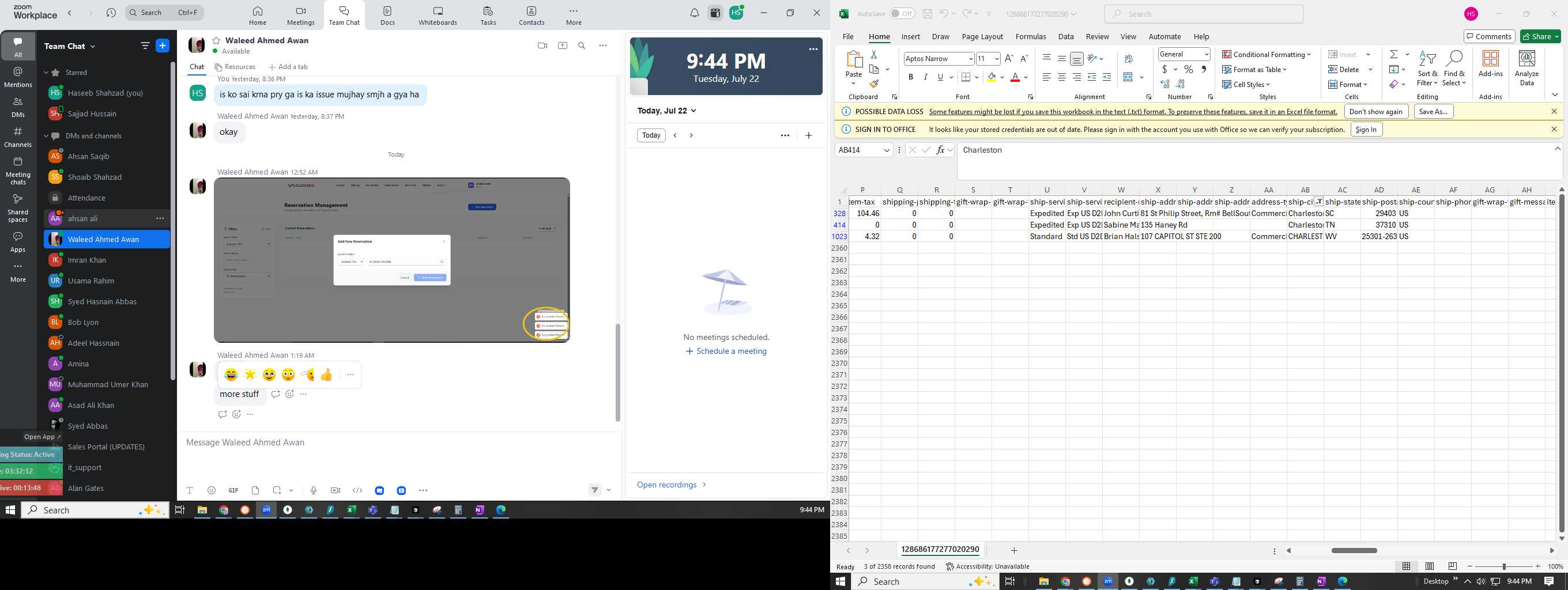Click Today button in Zoom calendar panel
1568x590 pixels.
[651, 135]
